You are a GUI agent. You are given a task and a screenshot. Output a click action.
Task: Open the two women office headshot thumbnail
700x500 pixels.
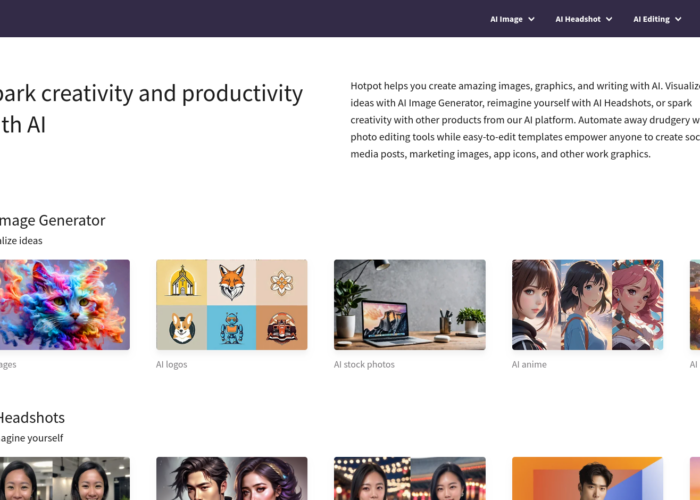tap(65, 478)
